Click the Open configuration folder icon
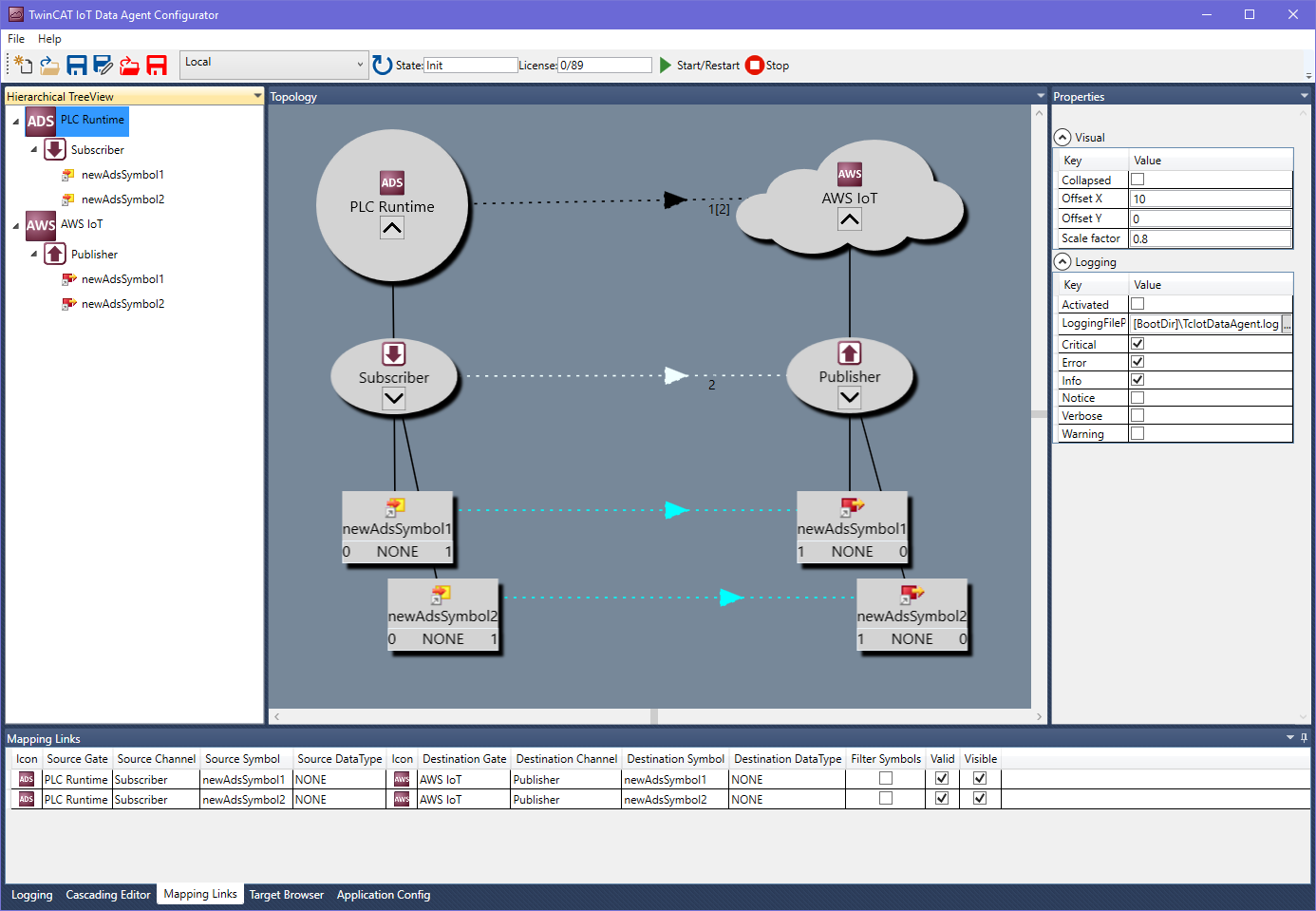Viewport: 1316px width, 911px height. 49,65
